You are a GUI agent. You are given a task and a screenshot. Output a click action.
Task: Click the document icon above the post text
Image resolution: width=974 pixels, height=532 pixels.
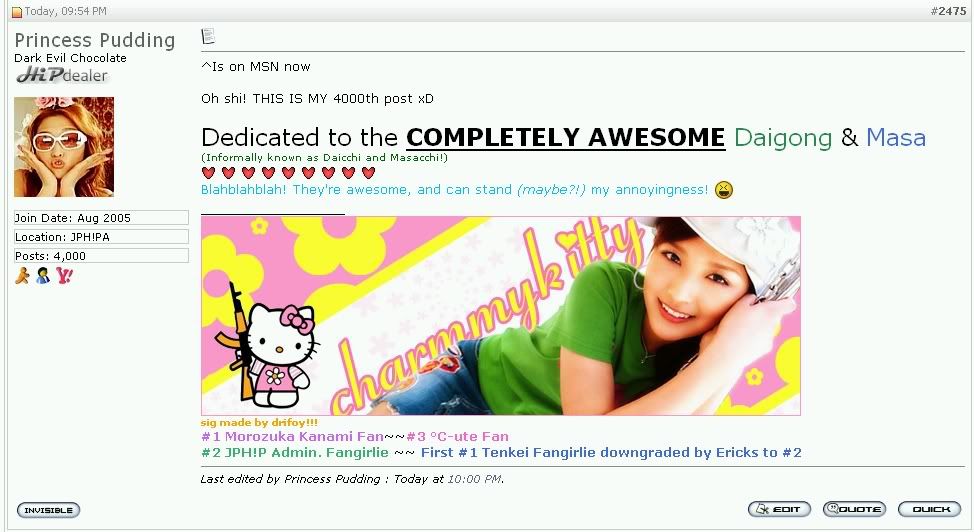(208, 36)
